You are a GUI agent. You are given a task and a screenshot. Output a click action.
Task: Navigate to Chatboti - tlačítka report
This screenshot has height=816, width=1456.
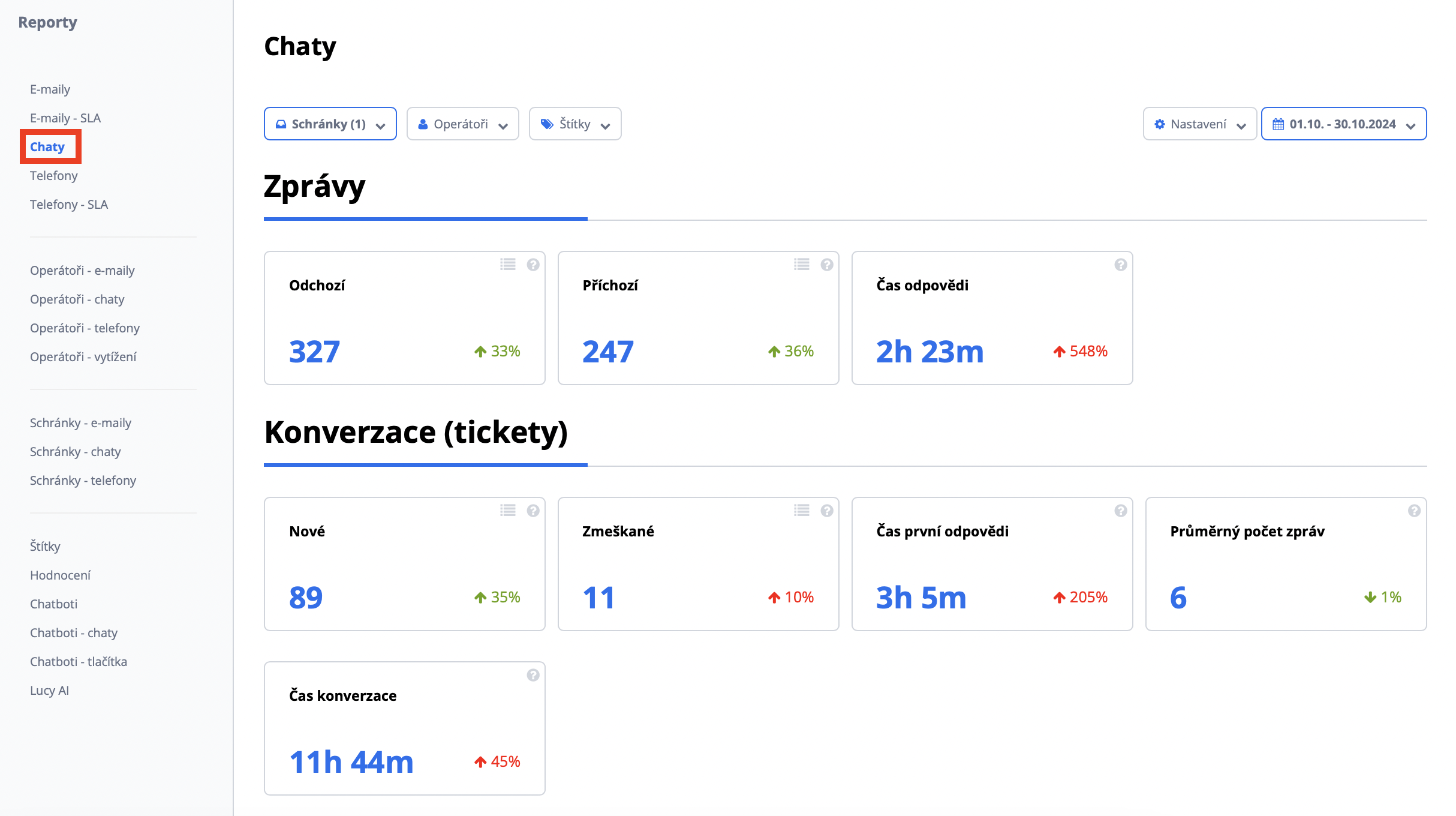pyautogui.click(x=79, y=662)
